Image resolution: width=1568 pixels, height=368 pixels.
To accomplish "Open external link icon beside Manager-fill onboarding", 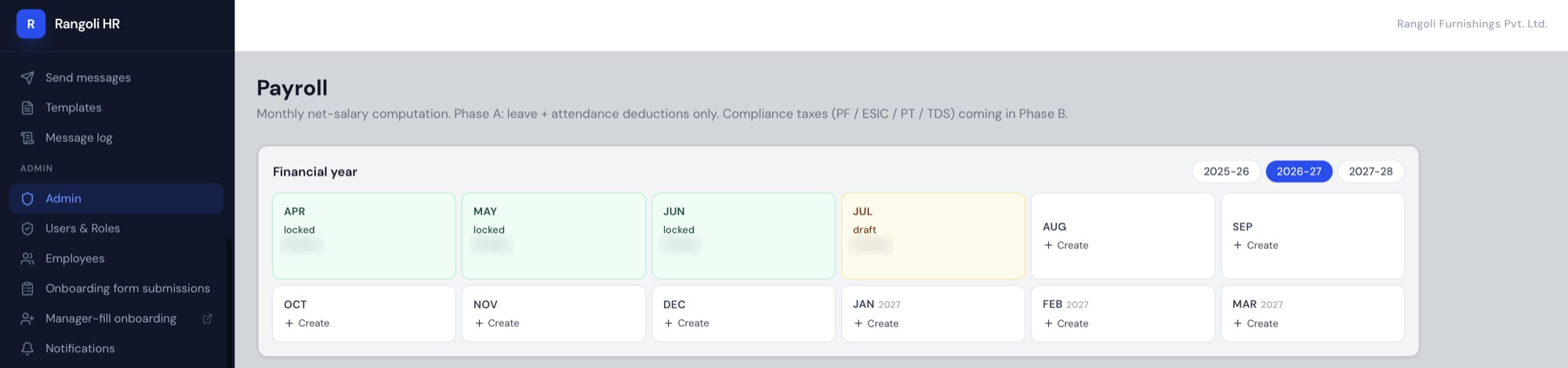I will pos(207,319).
